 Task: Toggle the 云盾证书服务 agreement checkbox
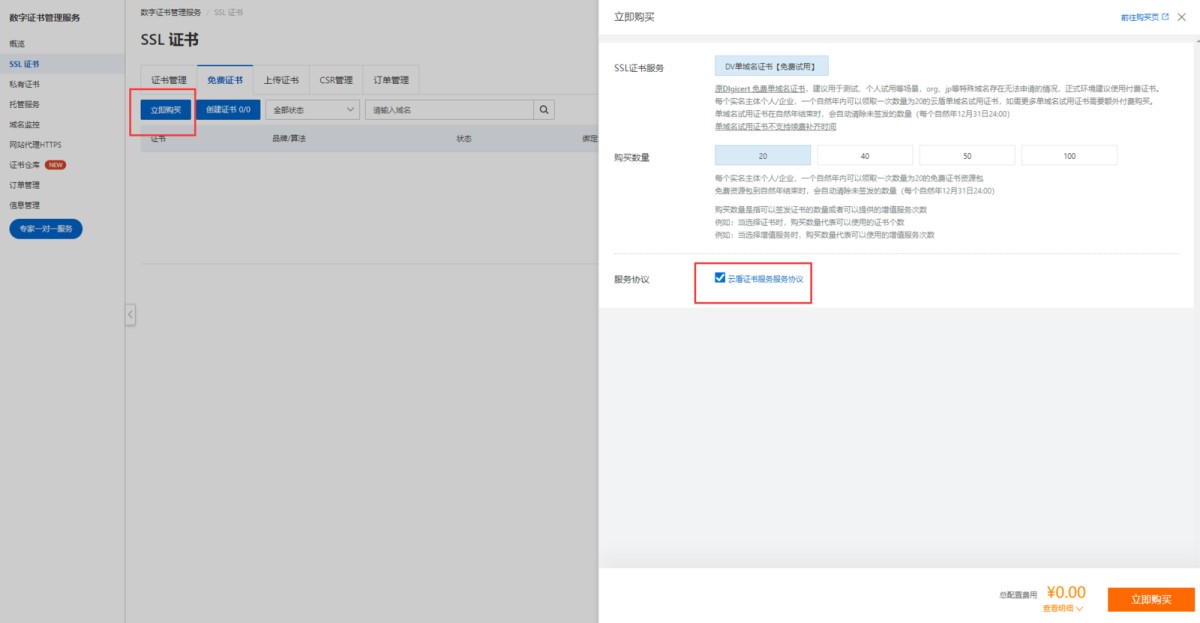click(720, 278)
